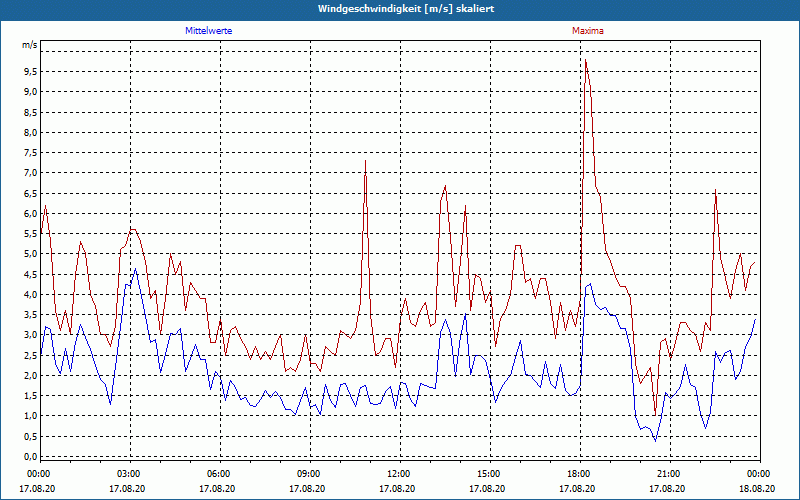Select the '17.08.20' date under 21:00
The image size is (800, 500).
[667, 489]
